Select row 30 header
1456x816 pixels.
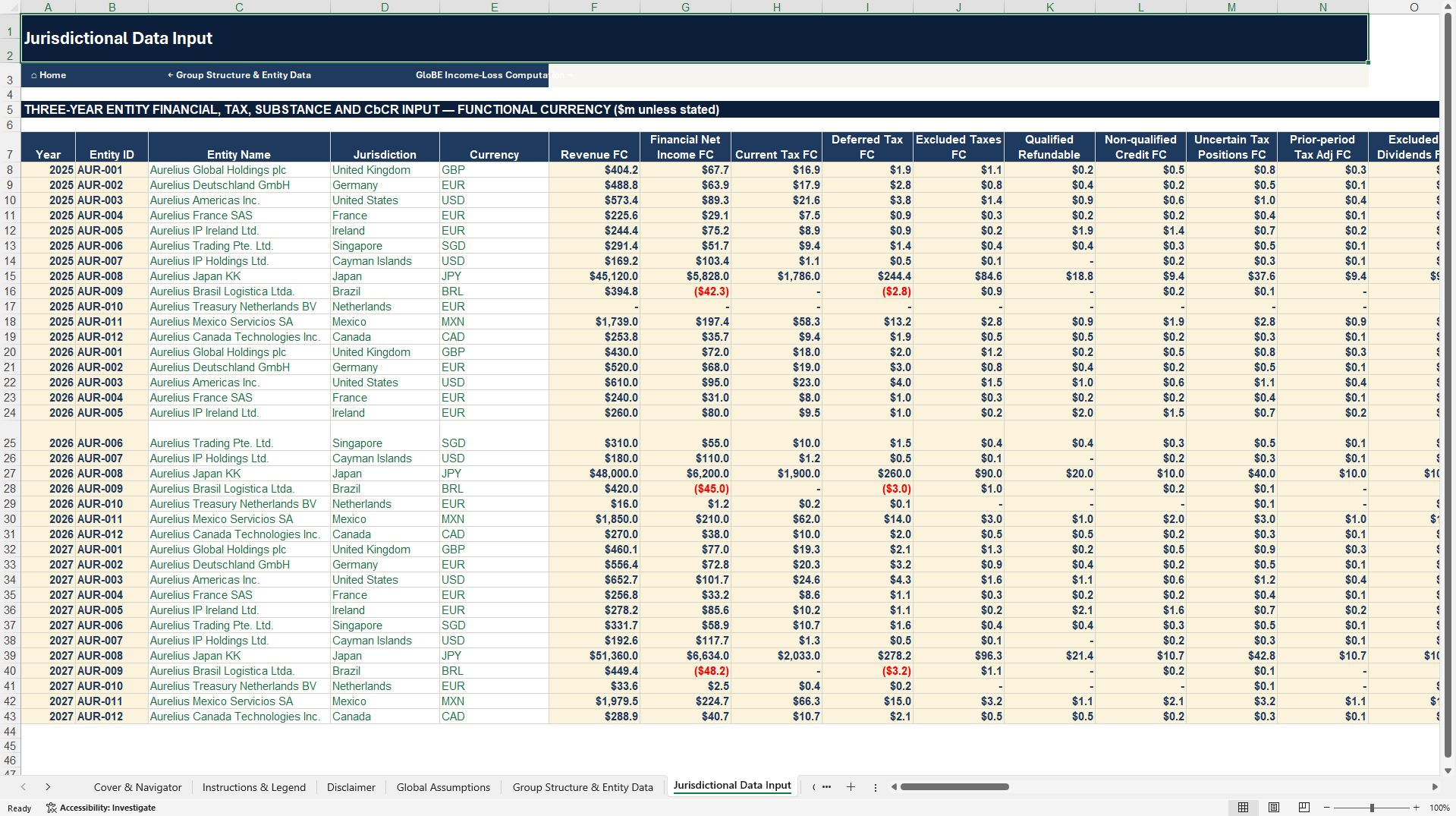pyautogui.click(x=10, y=519)
